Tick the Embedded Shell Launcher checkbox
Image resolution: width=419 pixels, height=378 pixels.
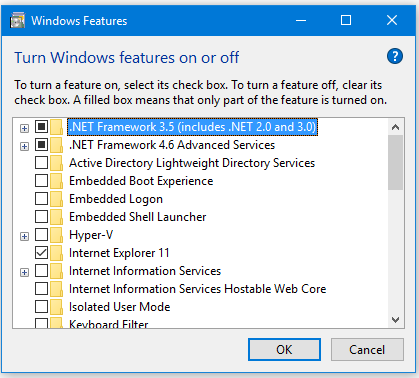41,217
